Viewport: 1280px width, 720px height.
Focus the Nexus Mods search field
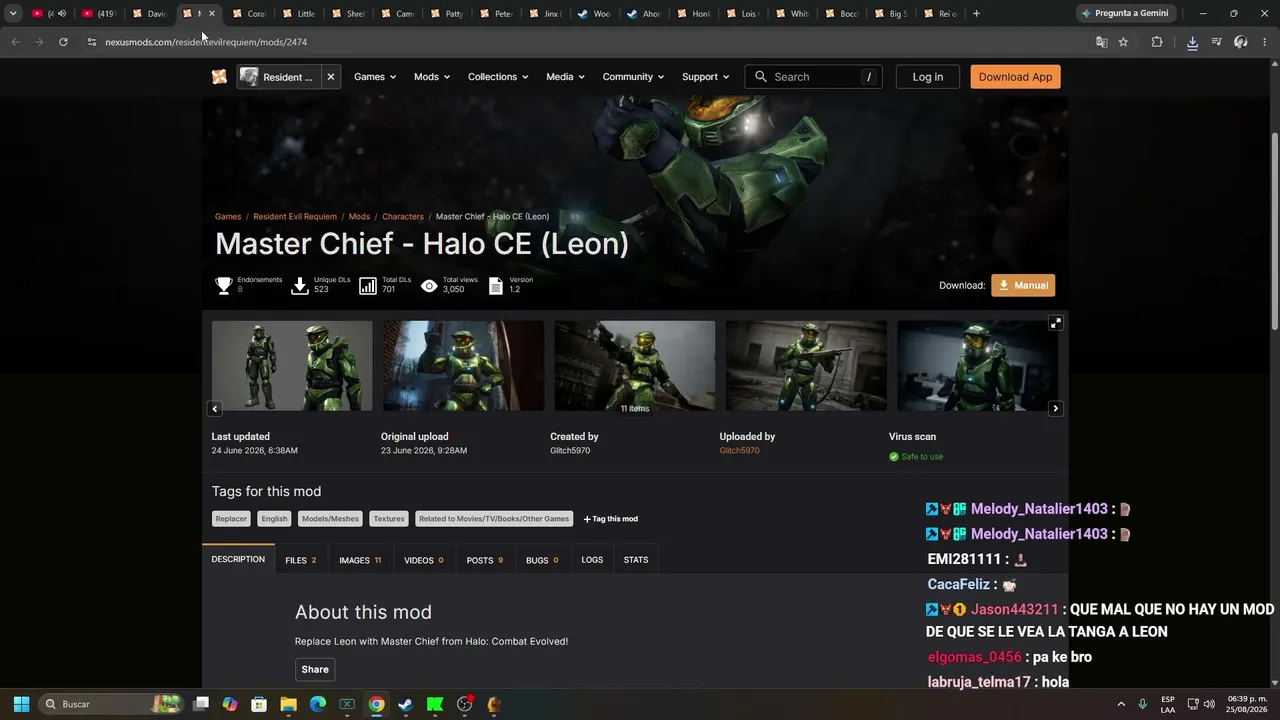click(x=813, y=77)
